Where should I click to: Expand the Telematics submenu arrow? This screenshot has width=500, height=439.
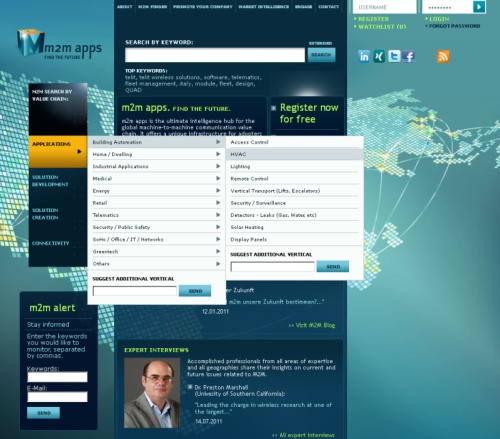[x=218, y=215]
